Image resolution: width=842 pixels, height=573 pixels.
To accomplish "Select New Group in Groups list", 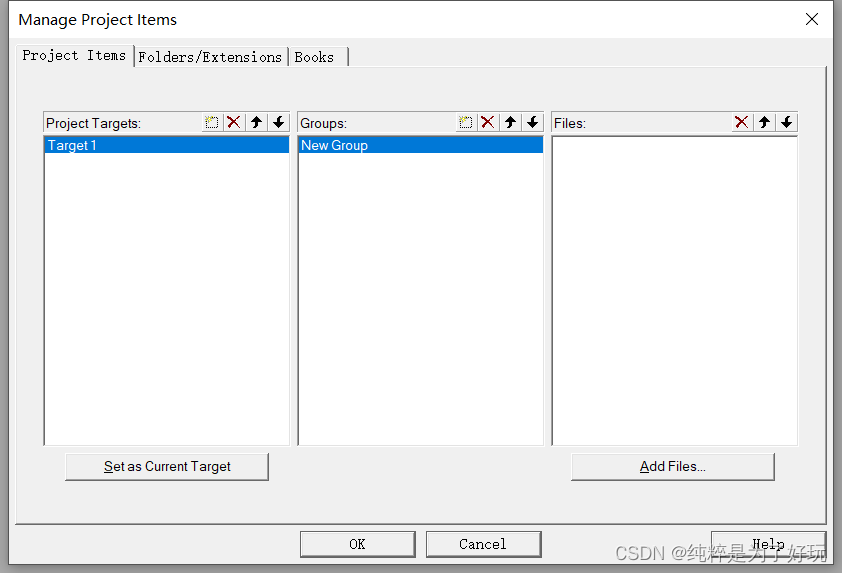I will tap(420, 145).
